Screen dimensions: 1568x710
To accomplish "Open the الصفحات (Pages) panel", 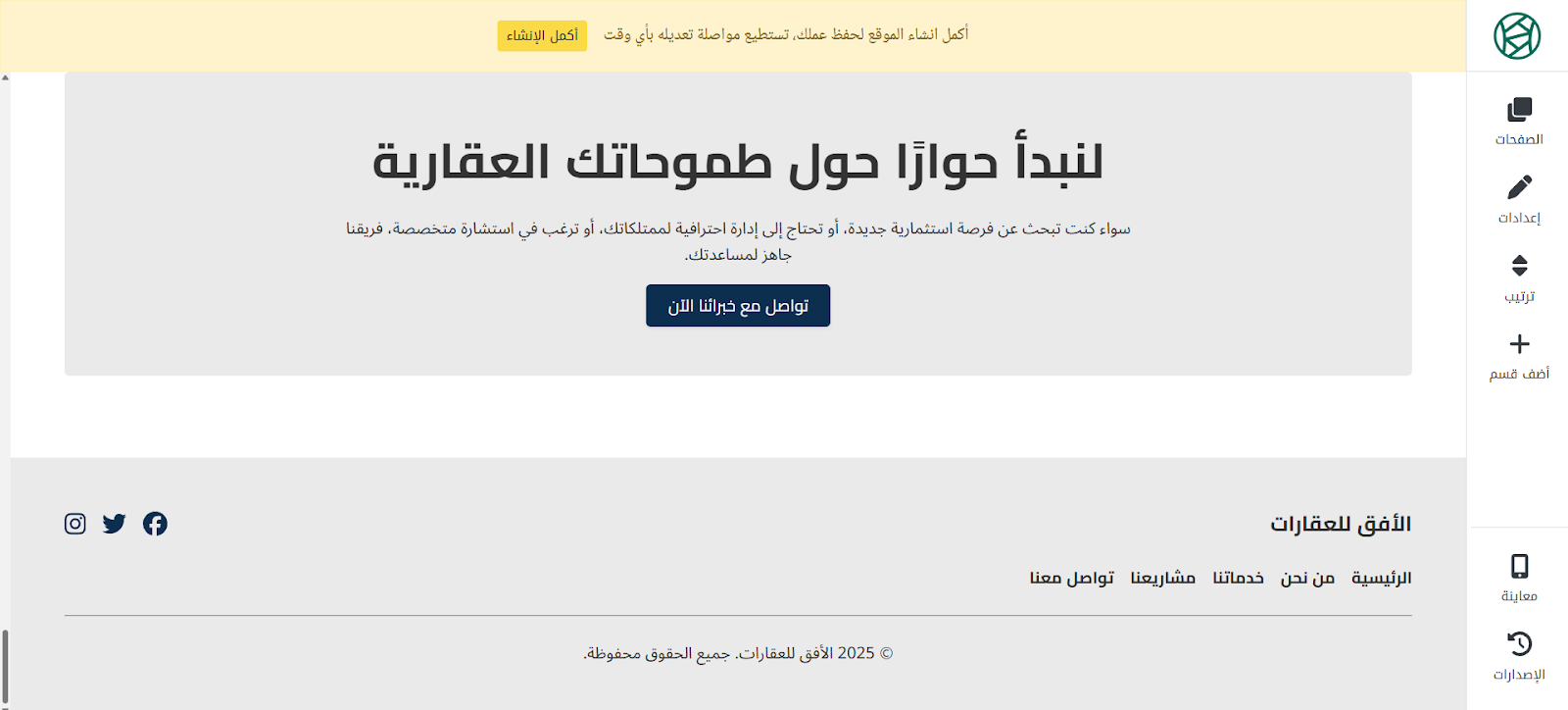I will (1519, 121).
